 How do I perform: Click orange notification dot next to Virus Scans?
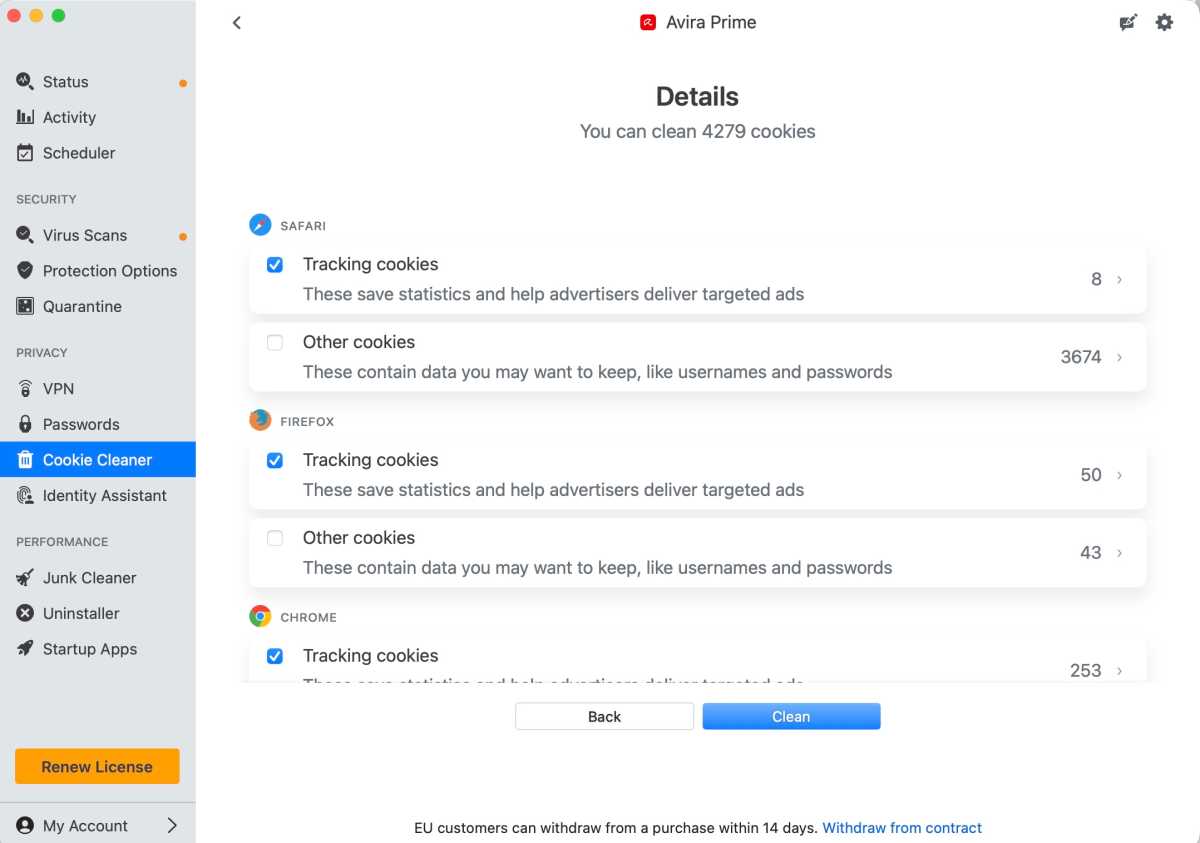tap(183, 237)
